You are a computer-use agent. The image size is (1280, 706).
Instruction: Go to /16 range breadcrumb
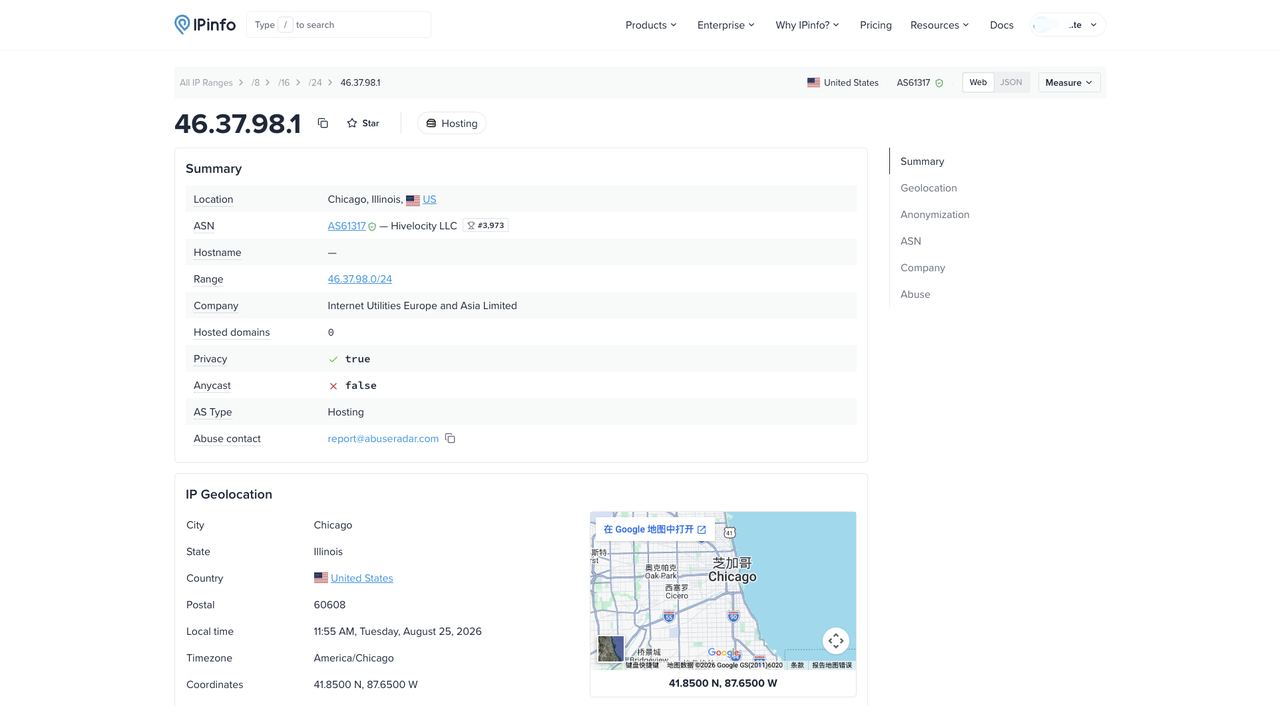click(x=284, y=83)
